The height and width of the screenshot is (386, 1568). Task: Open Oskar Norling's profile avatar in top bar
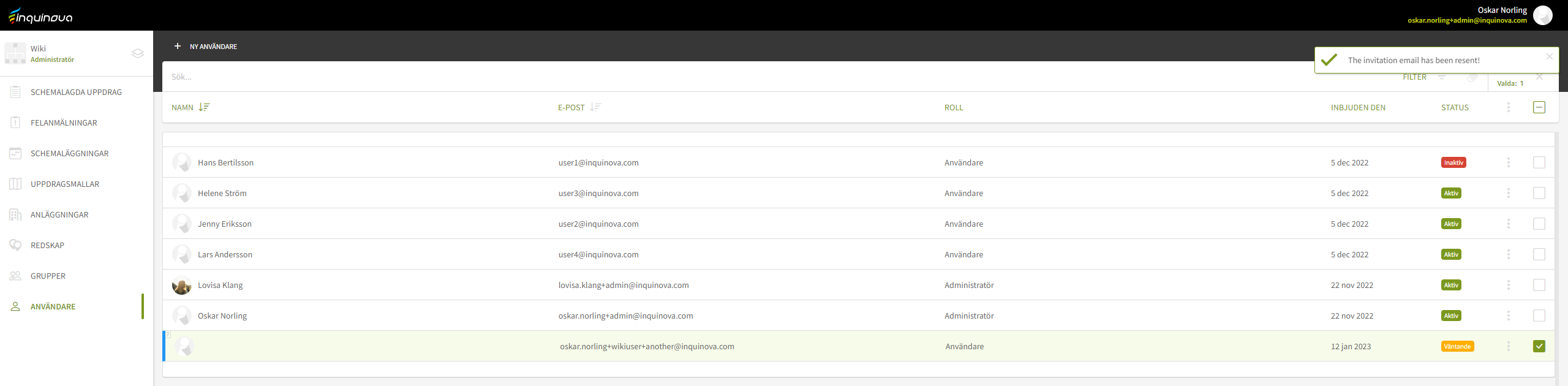pyautogui.click(x=1543, y=15)
